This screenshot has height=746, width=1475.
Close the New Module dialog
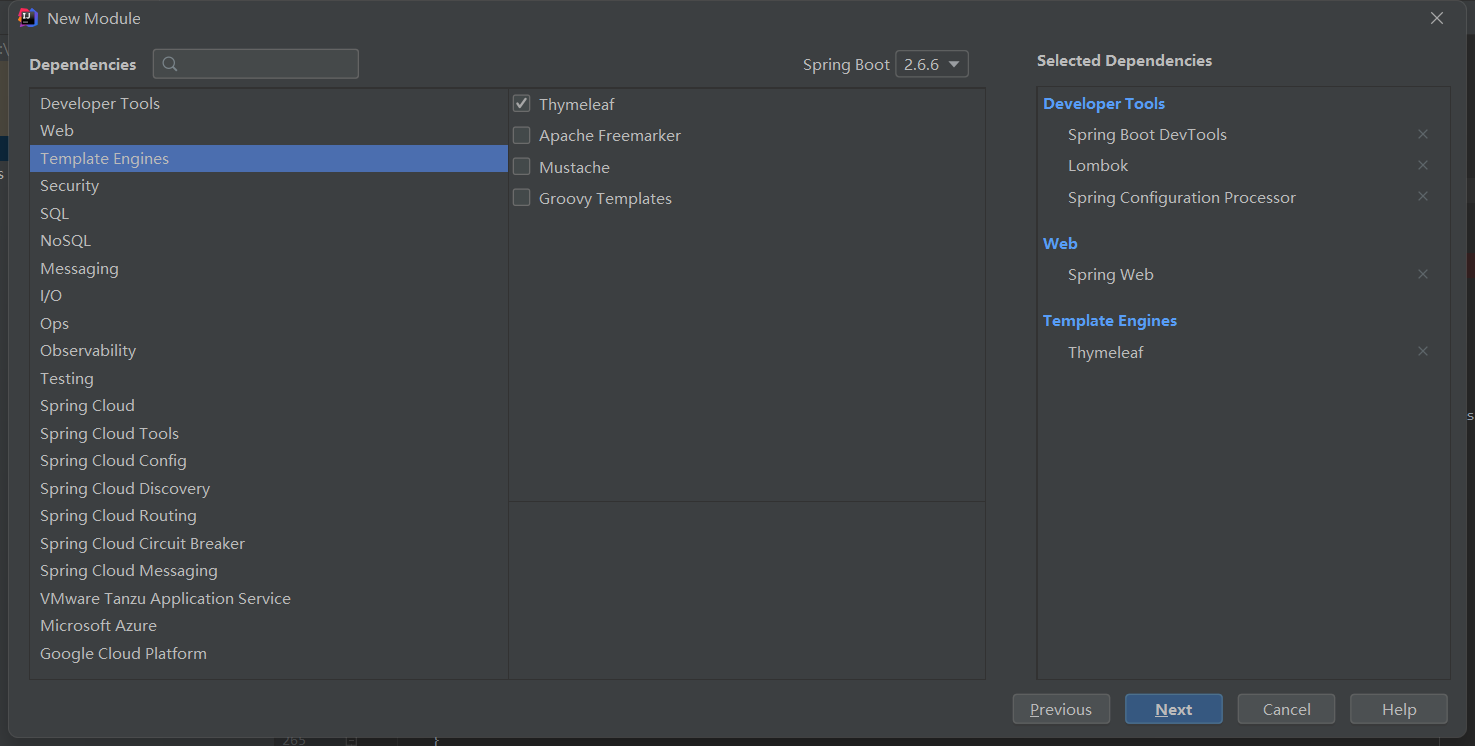point(1437,18)
